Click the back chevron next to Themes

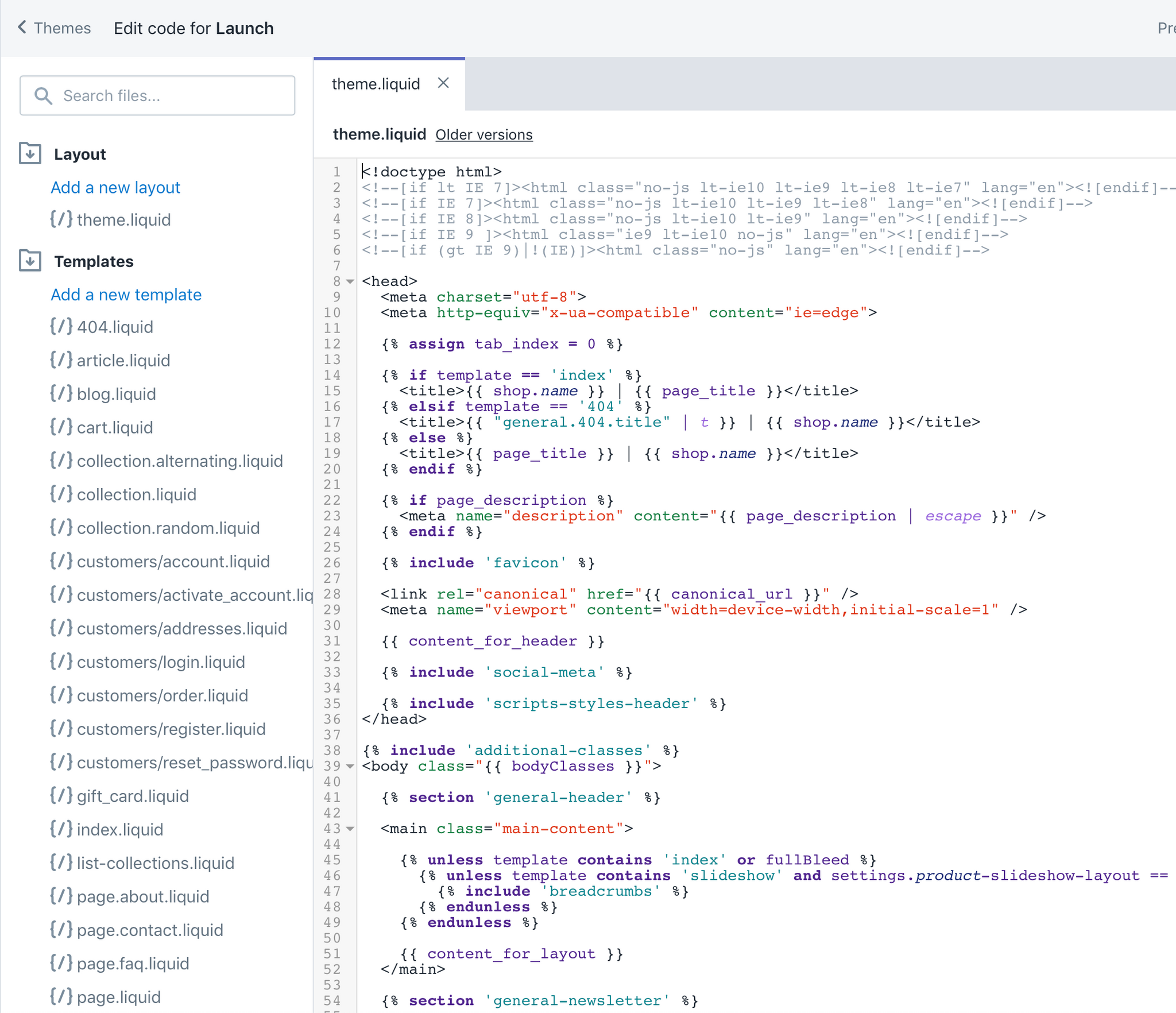click(x=22, y=27)
